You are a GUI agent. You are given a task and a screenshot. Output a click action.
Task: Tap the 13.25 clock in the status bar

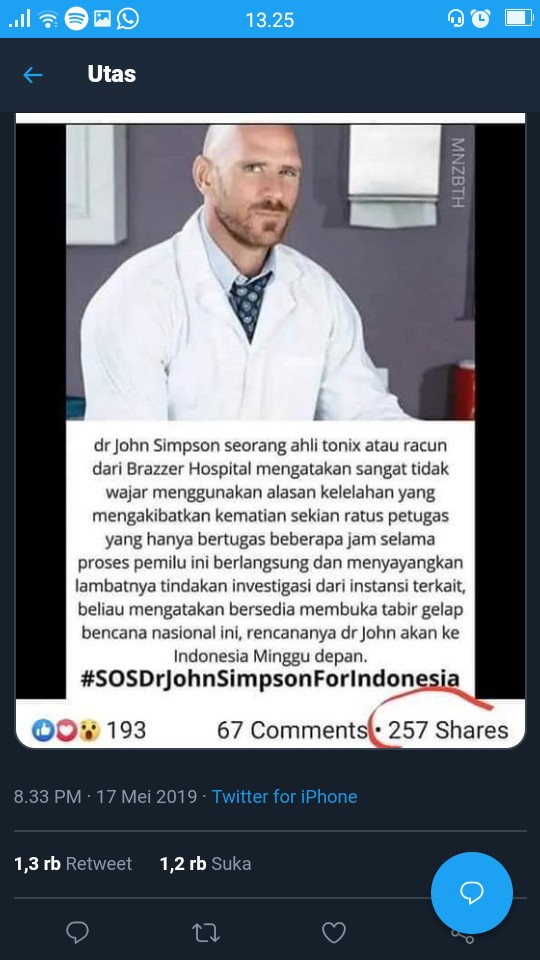(x=269, y=20)
